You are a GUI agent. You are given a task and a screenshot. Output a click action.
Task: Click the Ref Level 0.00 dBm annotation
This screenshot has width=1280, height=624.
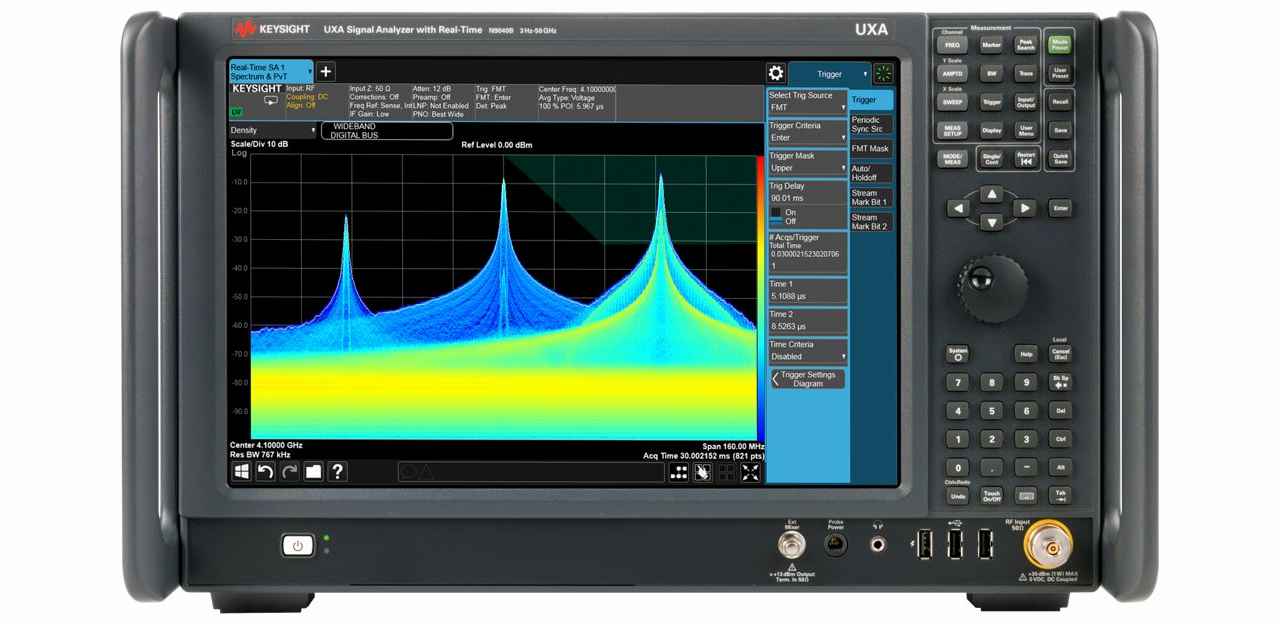pos(497,145)
